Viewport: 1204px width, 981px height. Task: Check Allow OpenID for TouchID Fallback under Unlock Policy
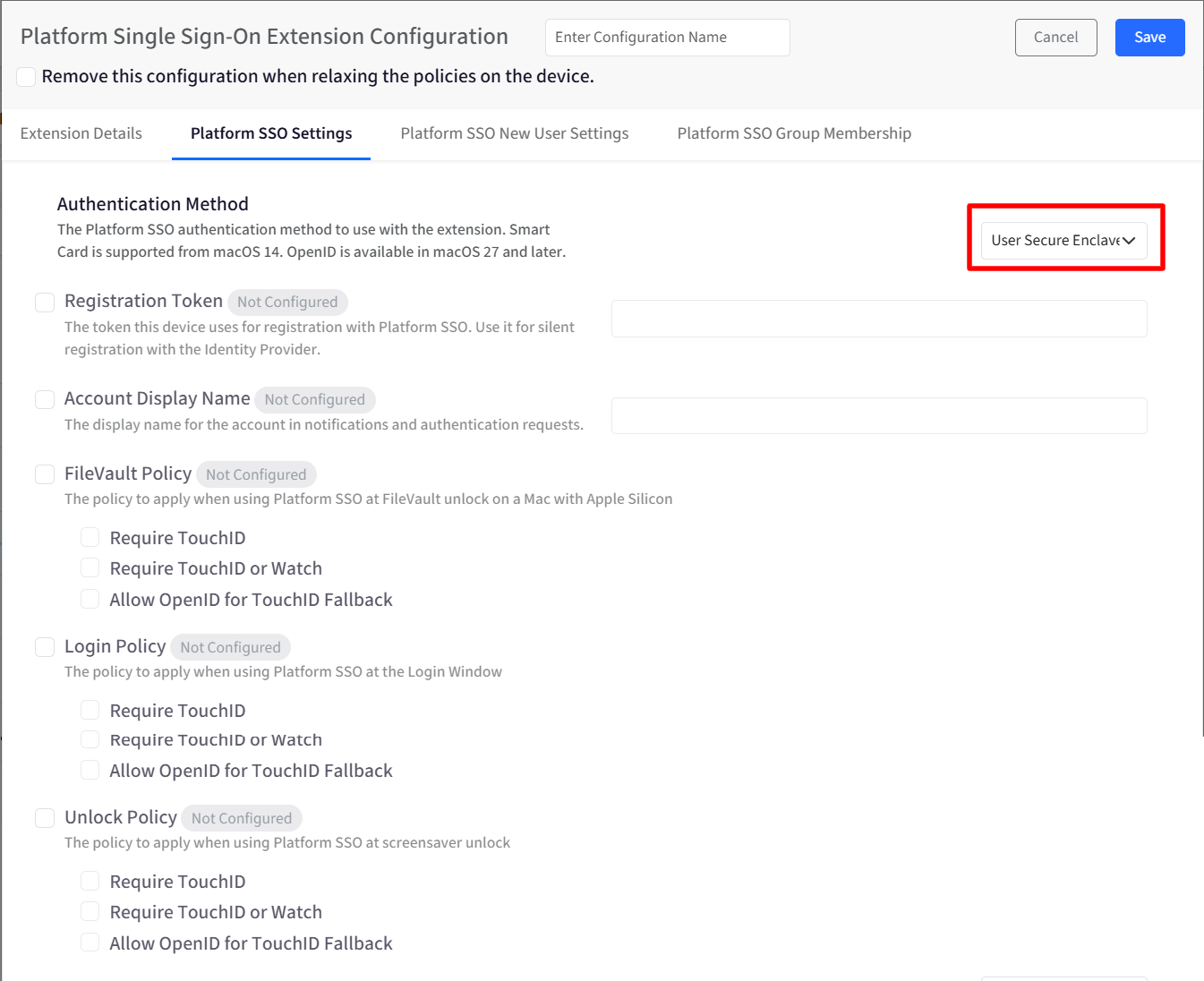point(90,943)
